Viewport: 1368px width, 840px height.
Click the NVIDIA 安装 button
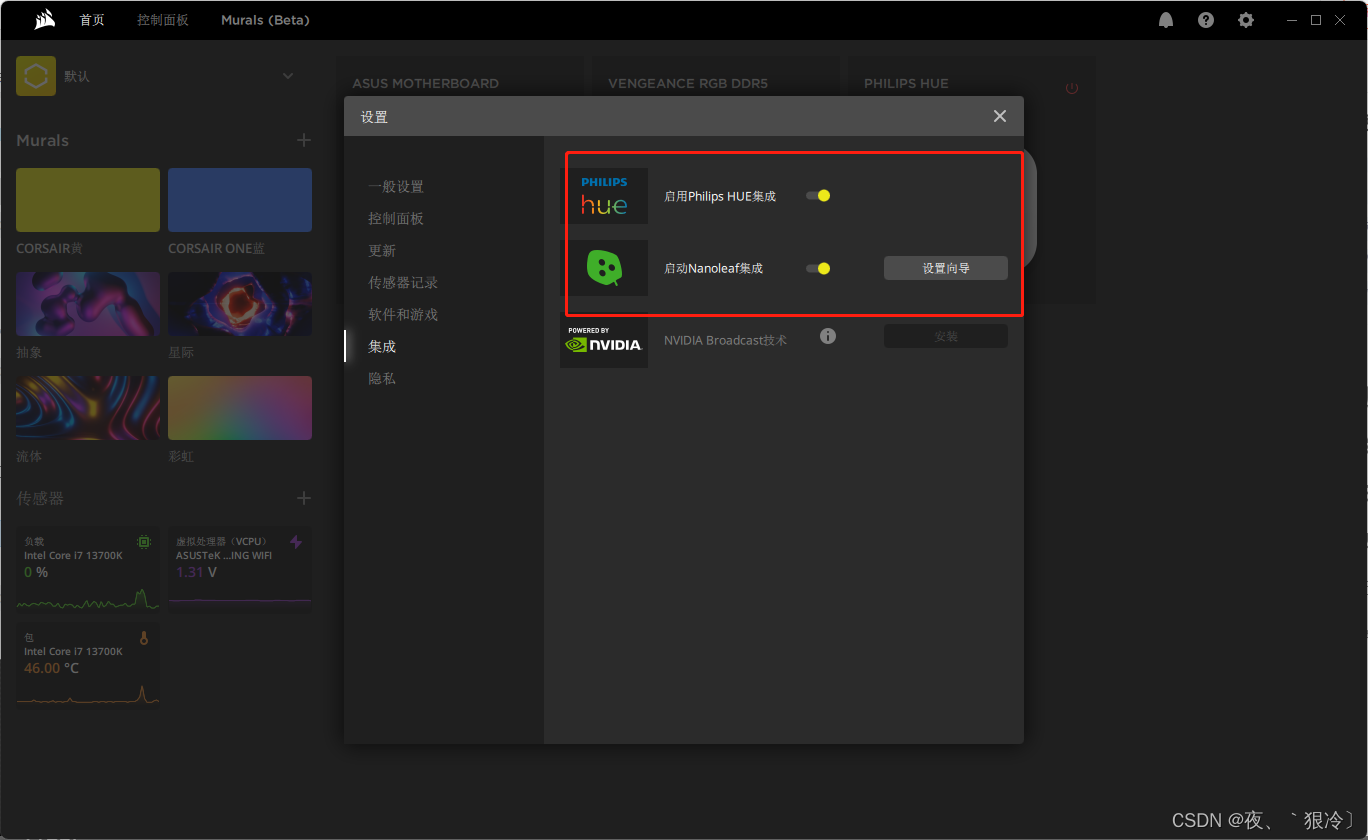click(x=946, y=336)
